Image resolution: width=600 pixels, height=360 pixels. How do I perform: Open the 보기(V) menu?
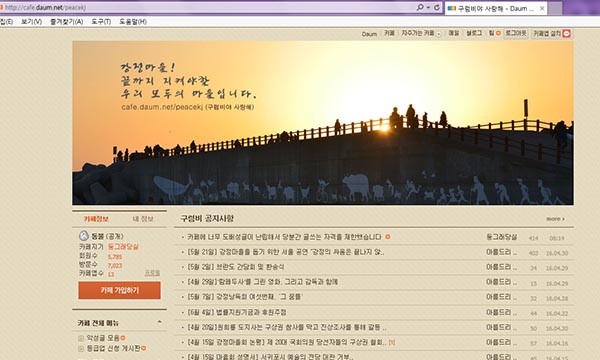[31, 22]
